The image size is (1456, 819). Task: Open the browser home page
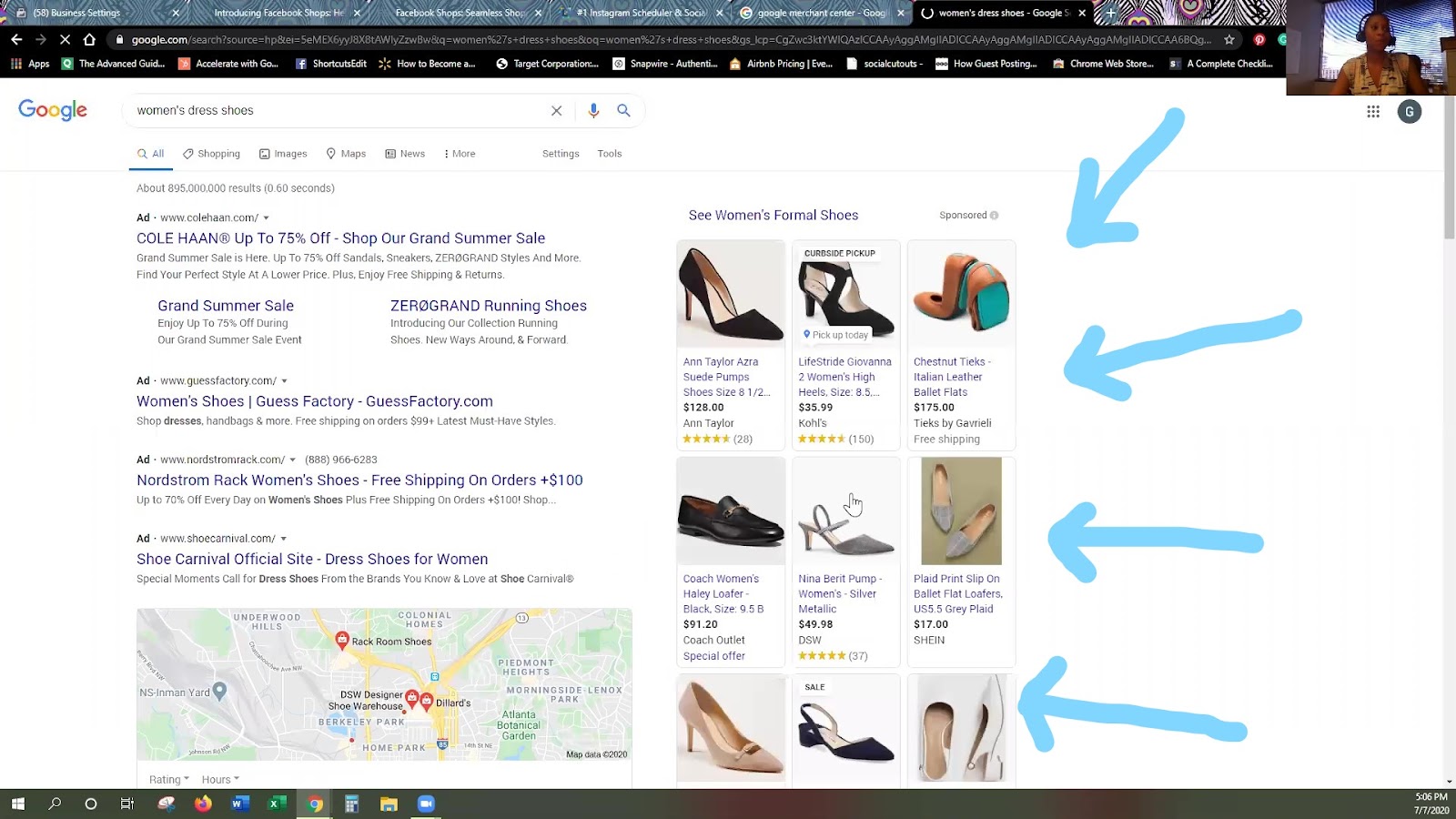[x=89, y=39]
